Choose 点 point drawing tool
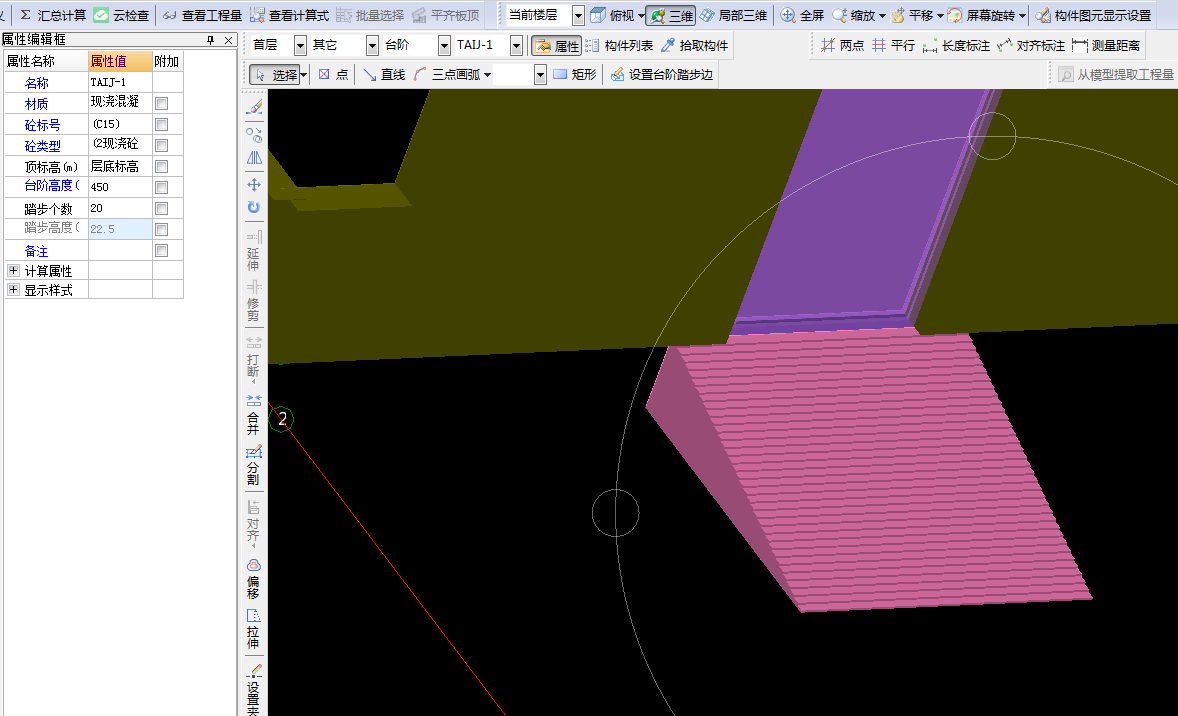Viewport: 1178px width, 716px height. click(x=334, y=74)
